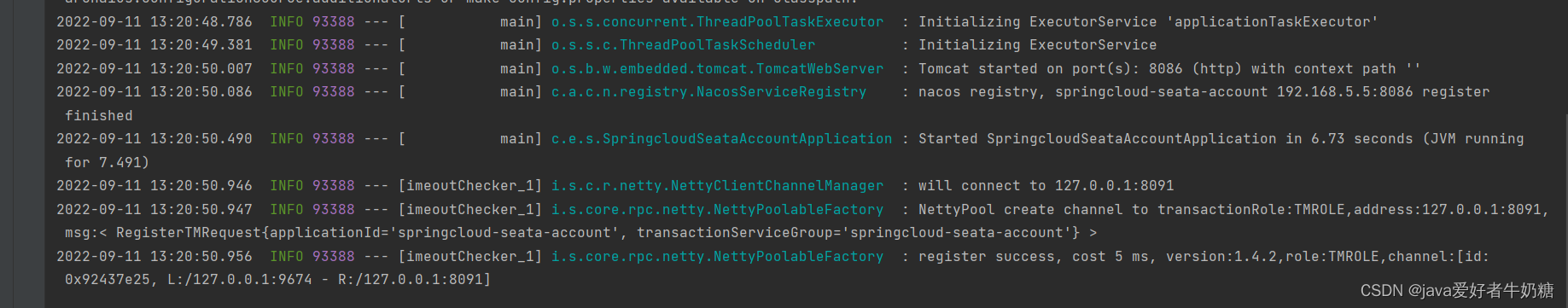Image resolution: width=1568 pixels, height=308 pixels.
Task: Open NettyPoolableFactory link in the 13:20:50.956 line
Action: (717, 257)
